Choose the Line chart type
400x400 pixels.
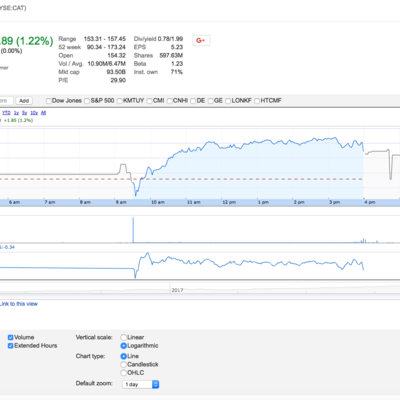pos(124,356)
